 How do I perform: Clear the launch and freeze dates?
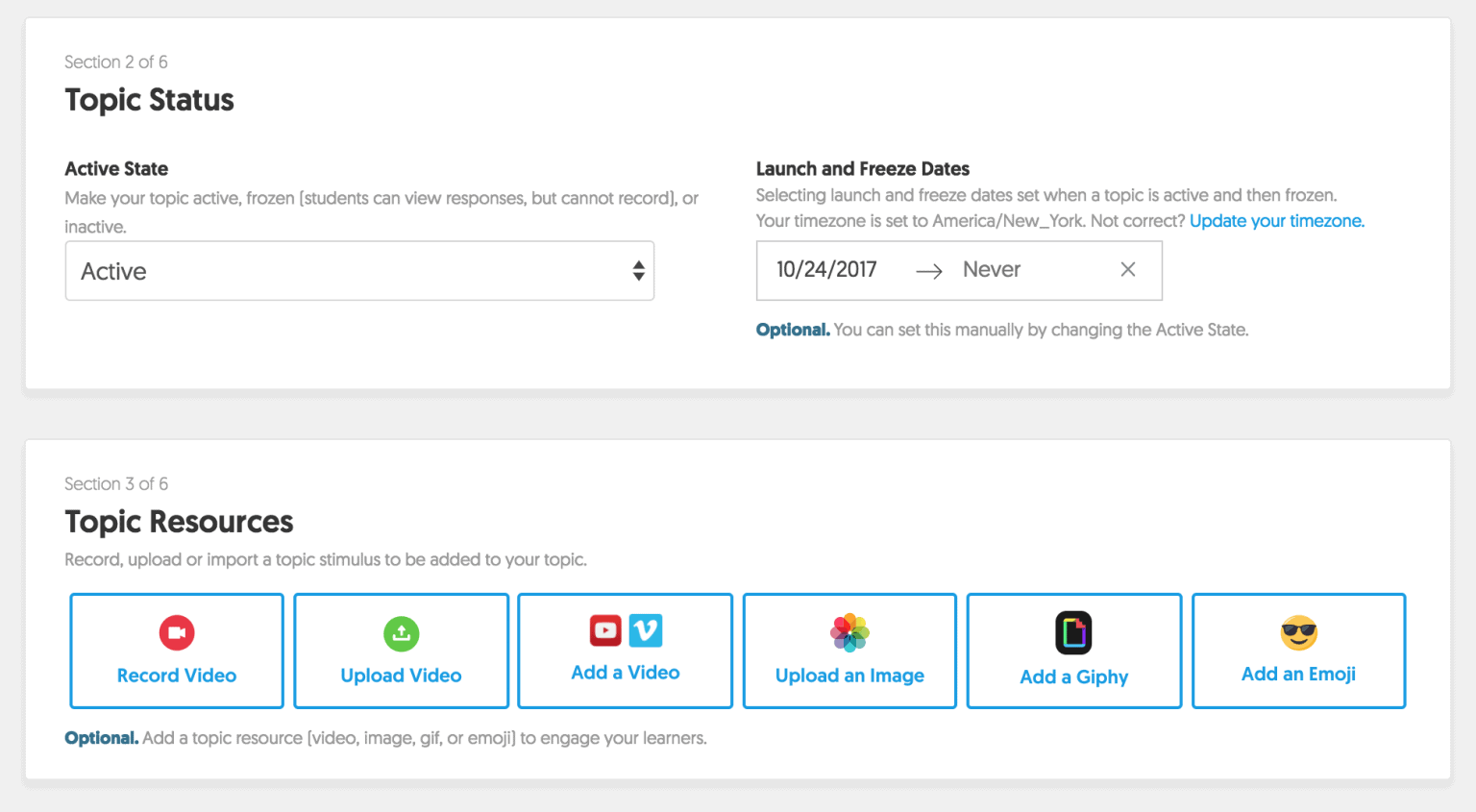[x=1128, y=270]
